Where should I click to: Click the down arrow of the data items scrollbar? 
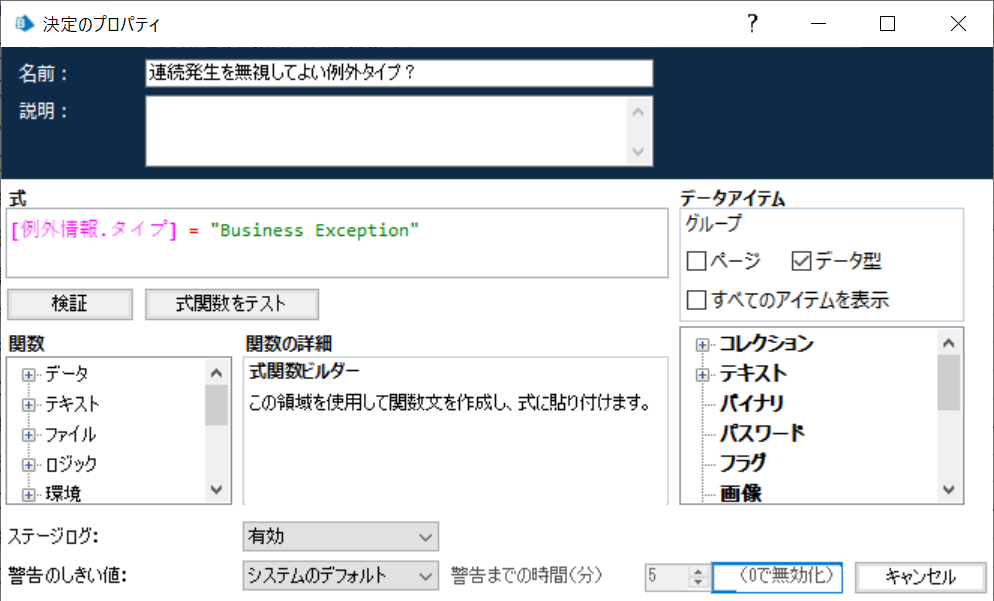click(948, 489)
